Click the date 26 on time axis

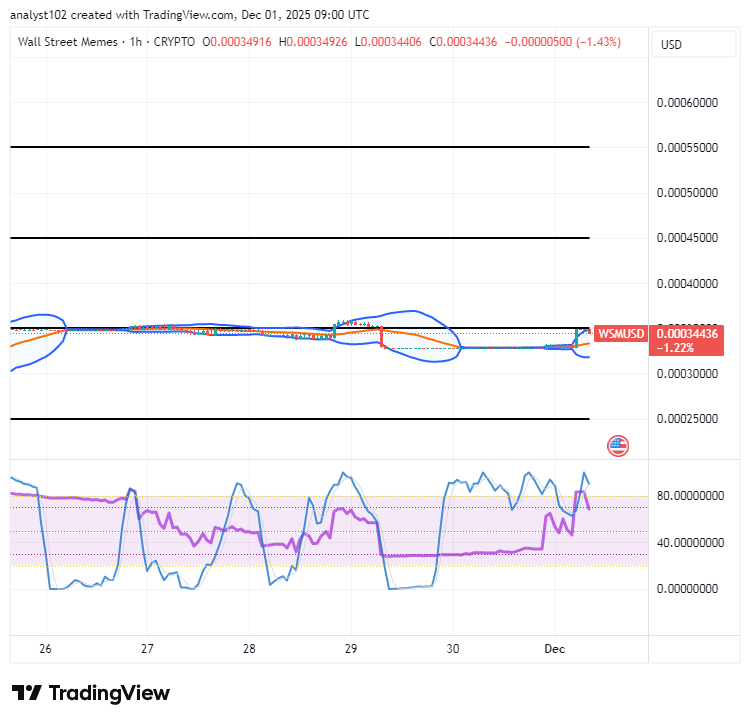pos(45,649)
